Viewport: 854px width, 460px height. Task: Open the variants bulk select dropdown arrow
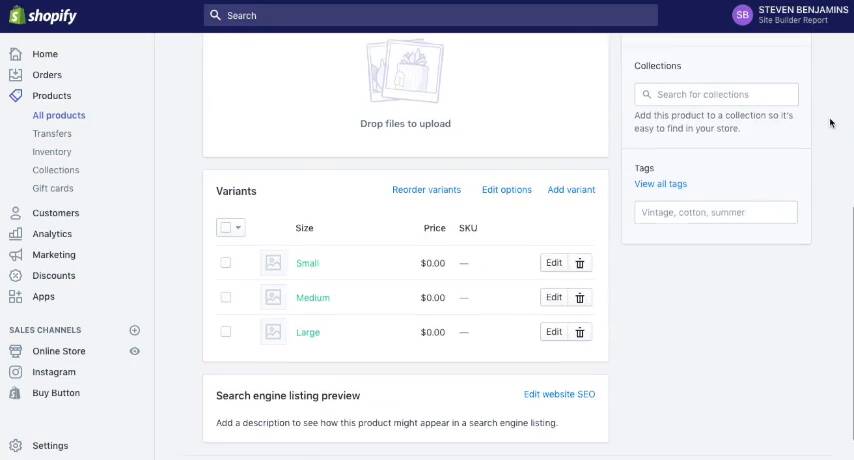tap(238, 228)
